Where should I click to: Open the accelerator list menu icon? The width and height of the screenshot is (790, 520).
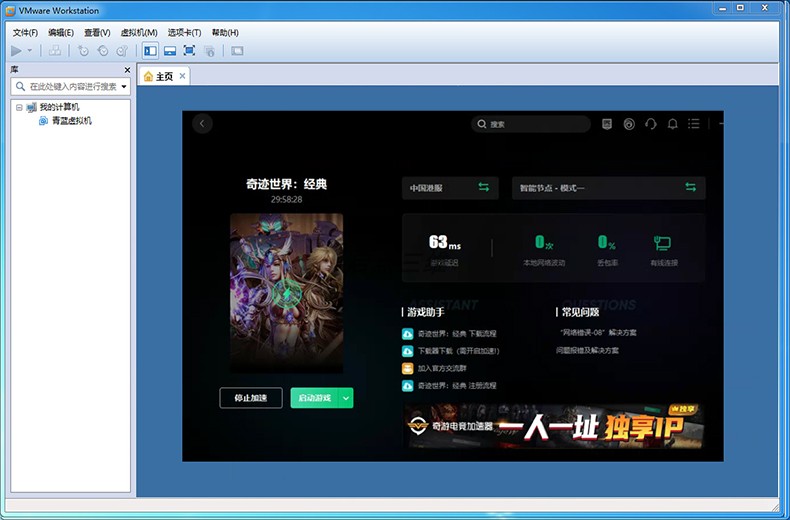point(694,124)
